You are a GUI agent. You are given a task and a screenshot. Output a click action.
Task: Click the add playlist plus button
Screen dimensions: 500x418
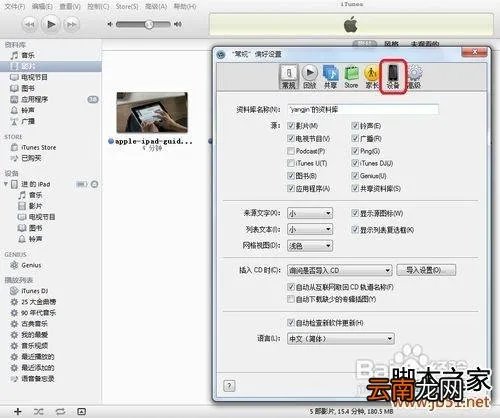pyautogui.click(x=18, y=412)
